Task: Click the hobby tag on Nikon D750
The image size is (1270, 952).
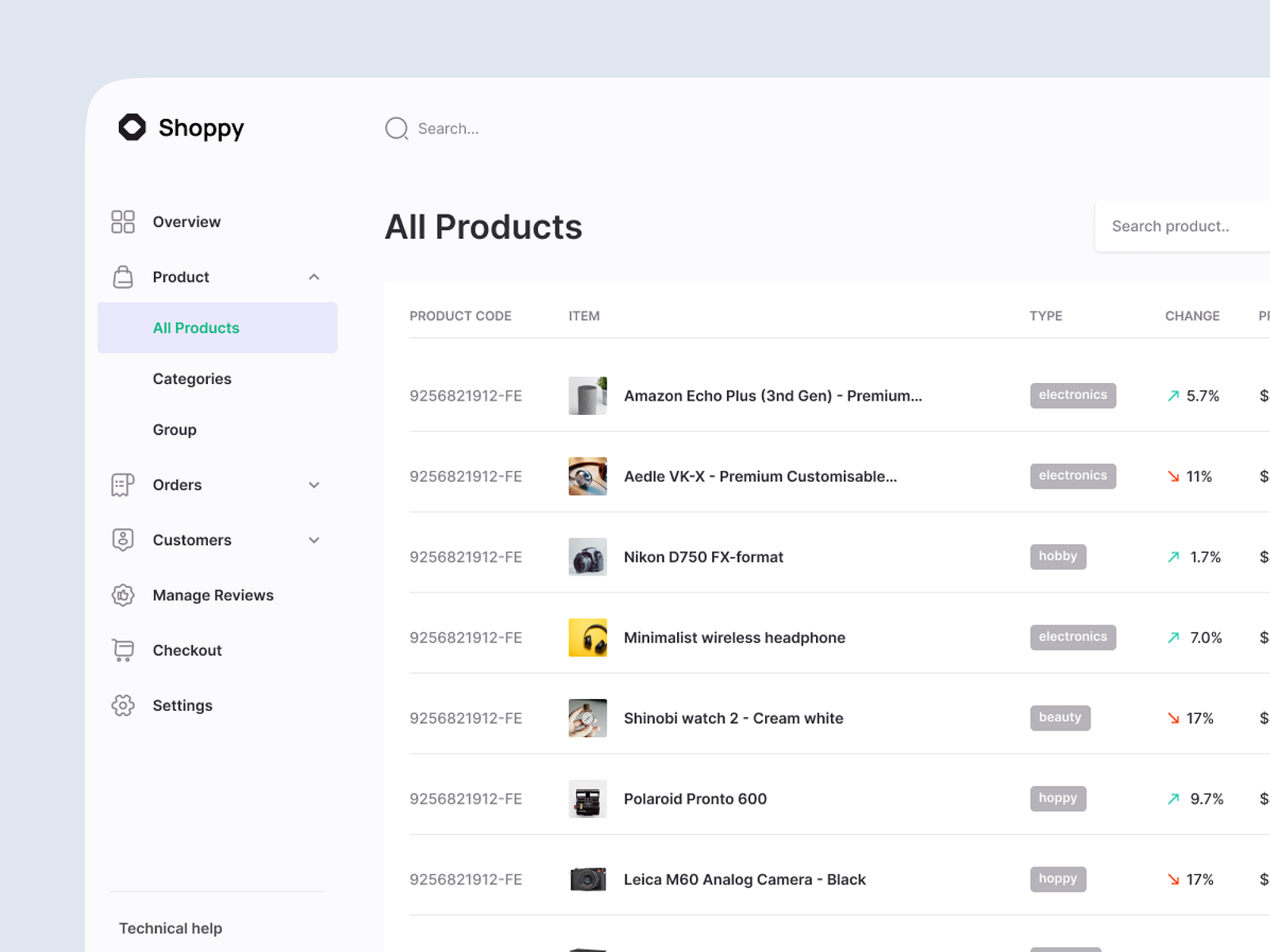Action: click(x=1057, y=556)
